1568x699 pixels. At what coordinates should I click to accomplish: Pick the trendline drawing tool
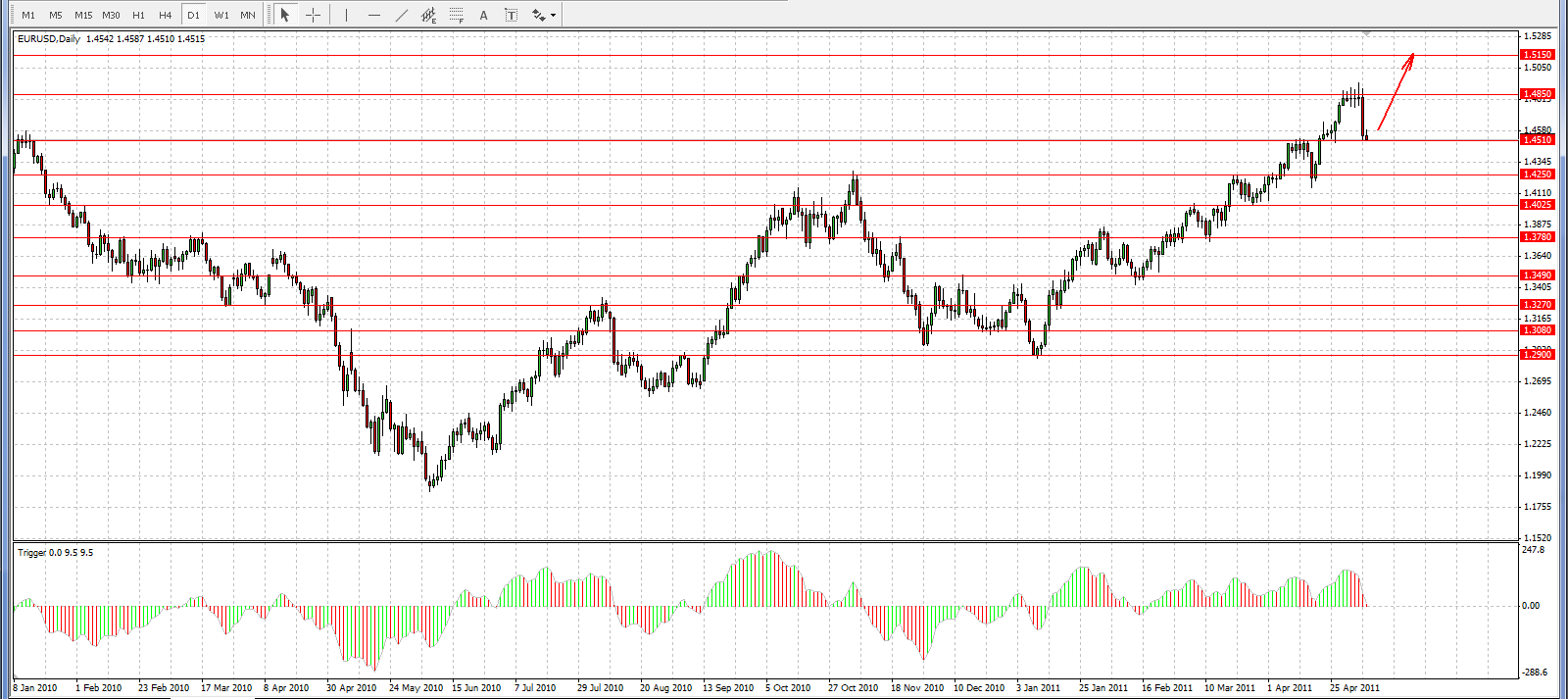(x=402, y=15)
